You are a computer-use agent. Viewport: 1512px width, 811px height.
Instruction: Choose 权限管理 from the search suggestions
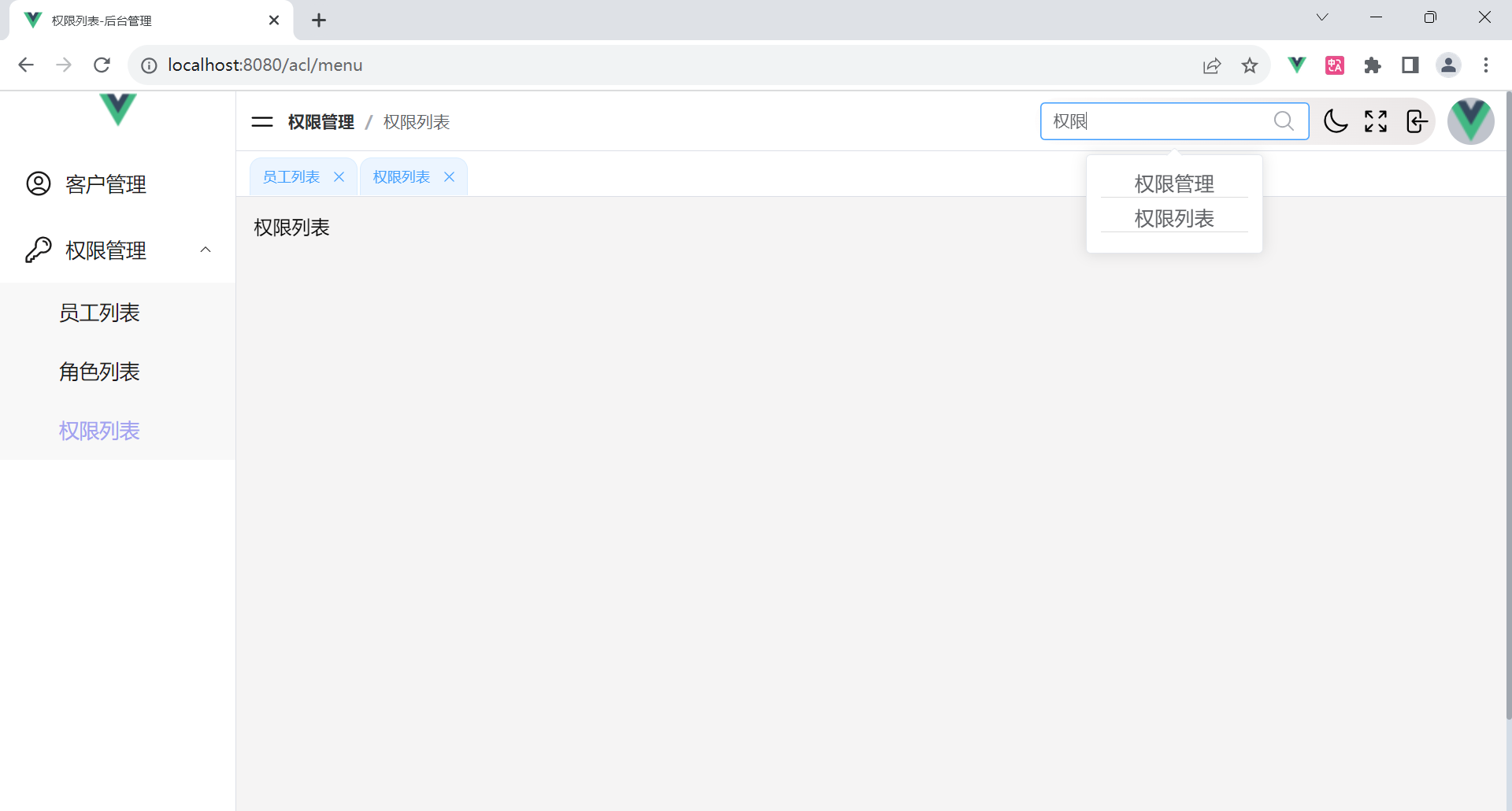coord(1174,183)
